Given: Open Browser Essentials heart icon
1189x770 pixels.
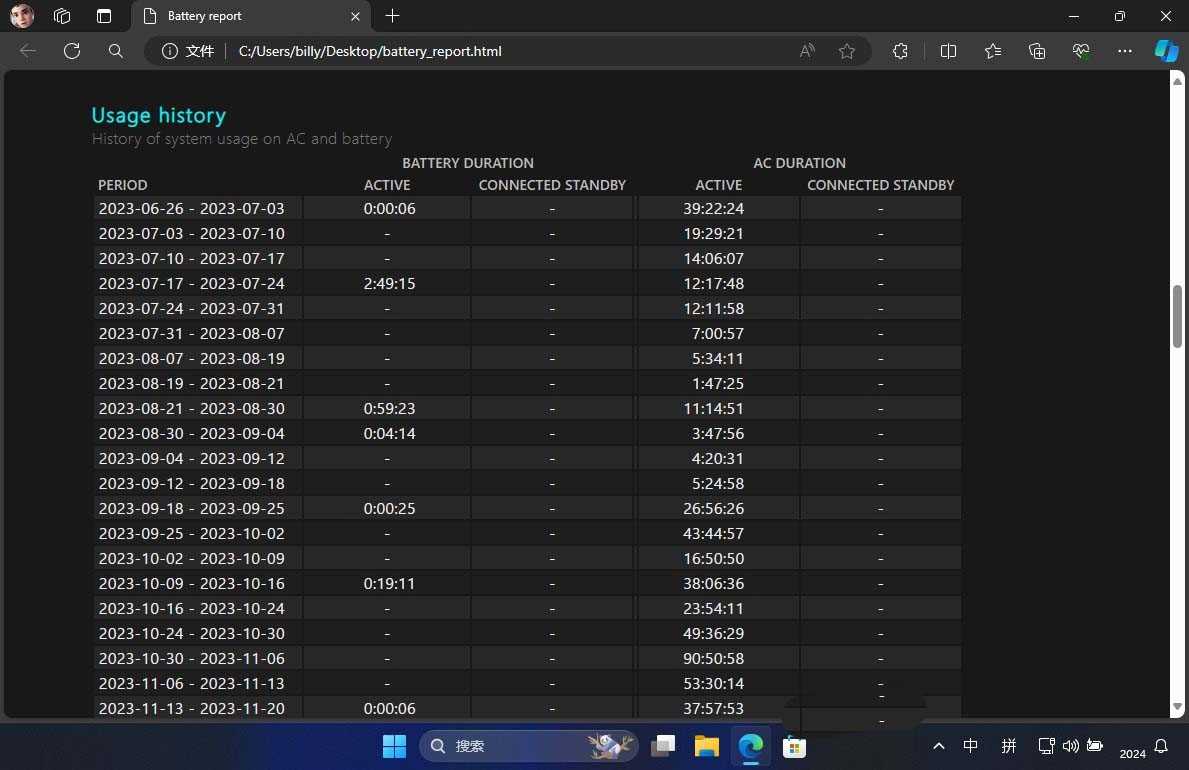Looking at the screenshot, I should coord(1081,51).
